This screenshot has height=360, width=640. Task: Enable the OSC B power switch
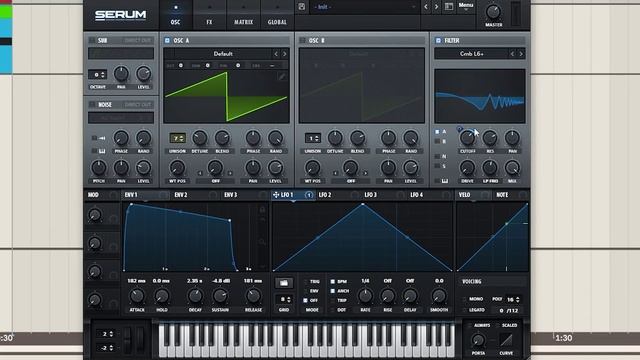point(302,40)
